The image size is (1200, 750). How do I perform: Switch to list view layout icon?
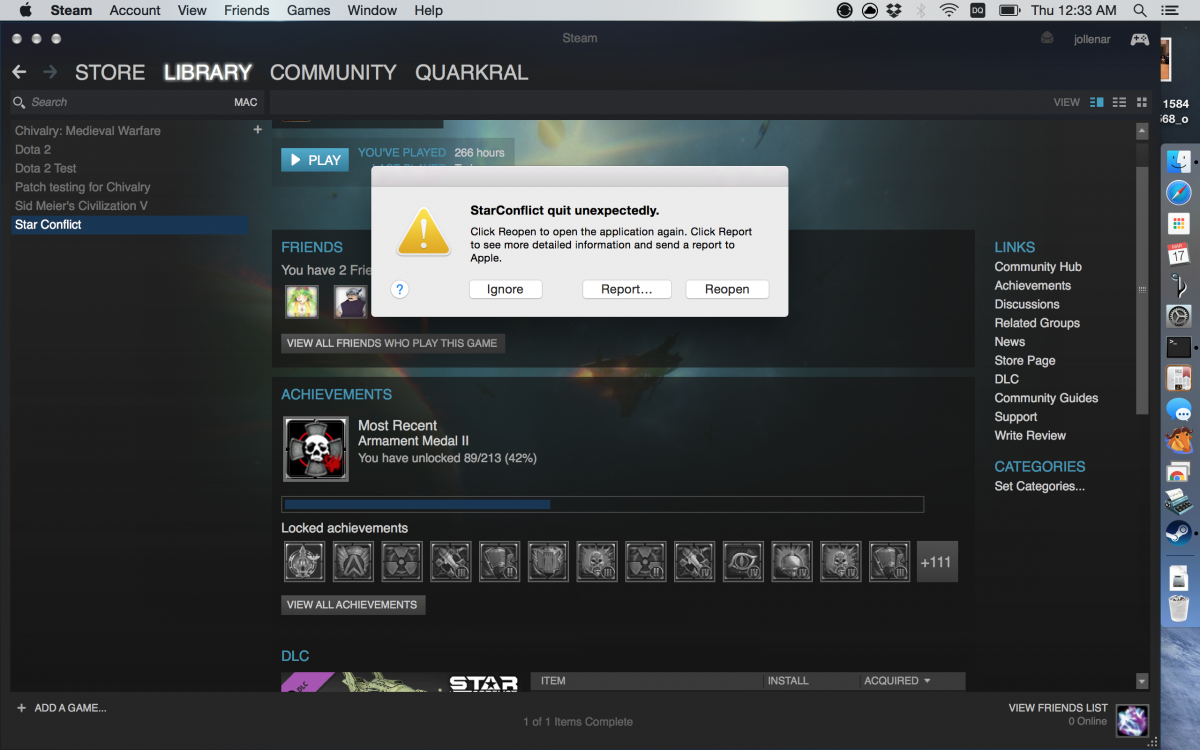[1119, 102]
